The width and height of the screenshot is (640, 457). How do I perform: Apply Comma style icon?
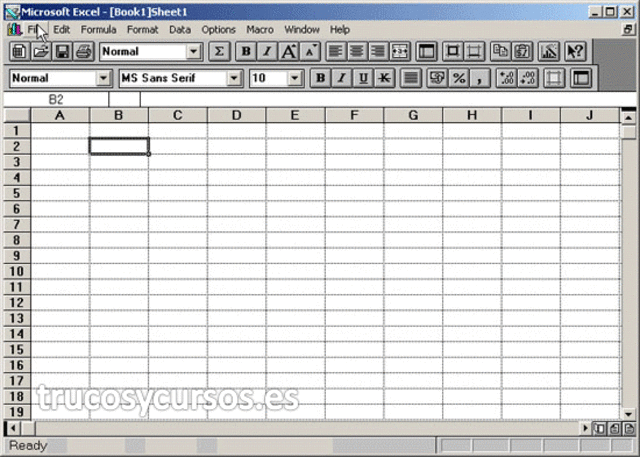click(x=480, y=78)
